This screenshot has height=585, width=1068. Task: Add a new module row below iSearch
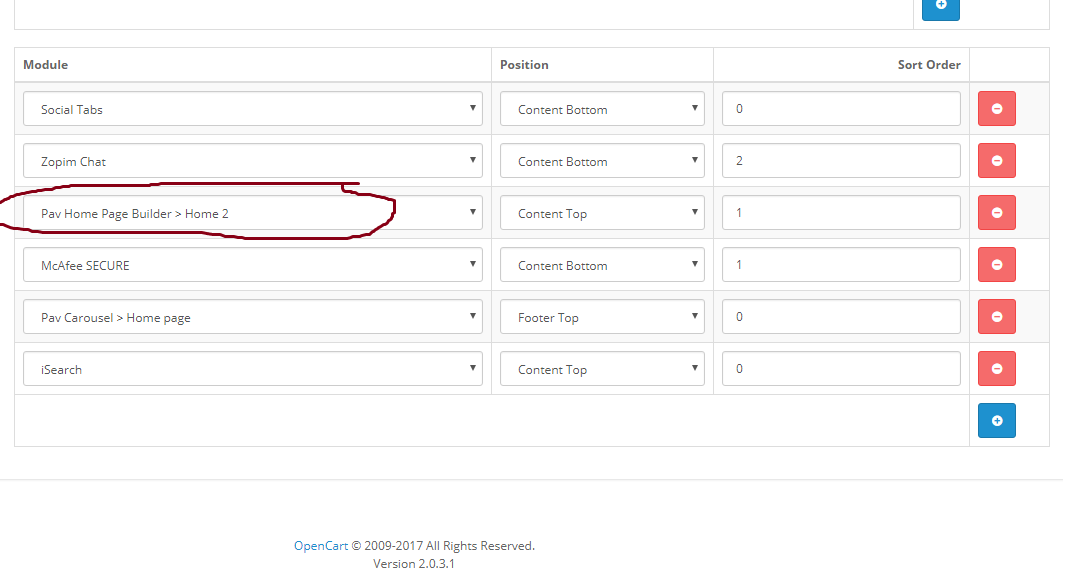(996, 421)
